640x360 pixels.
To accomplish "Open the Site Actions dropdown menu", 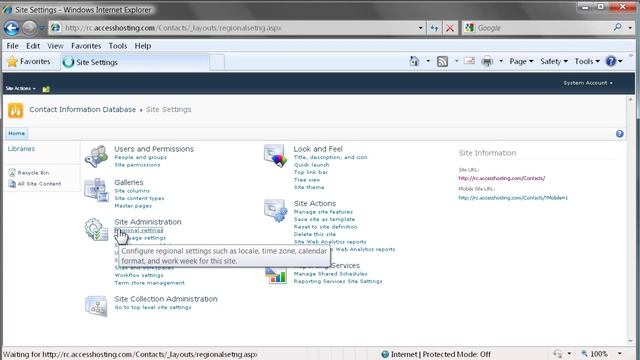I will 20,88.
